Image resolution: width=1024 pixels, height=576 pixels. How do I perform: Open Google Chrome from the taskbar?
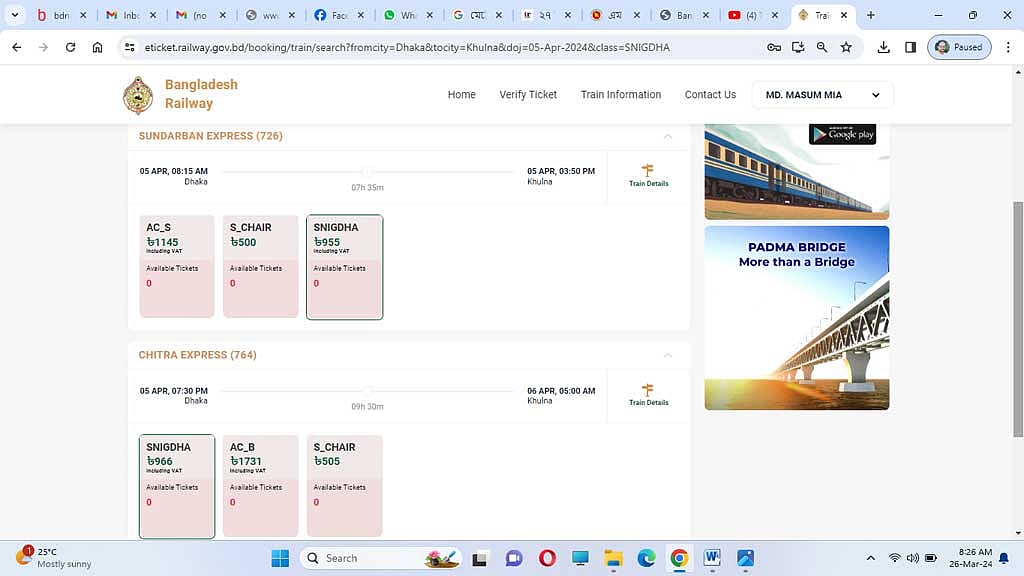(x=679, y=558)
